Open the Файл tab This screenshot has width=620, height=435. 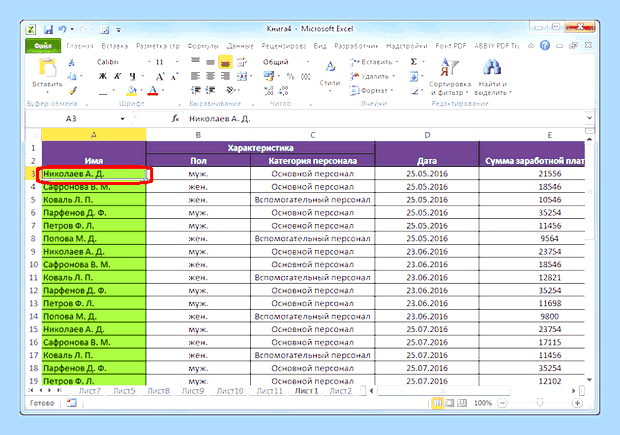pos(43,46)
